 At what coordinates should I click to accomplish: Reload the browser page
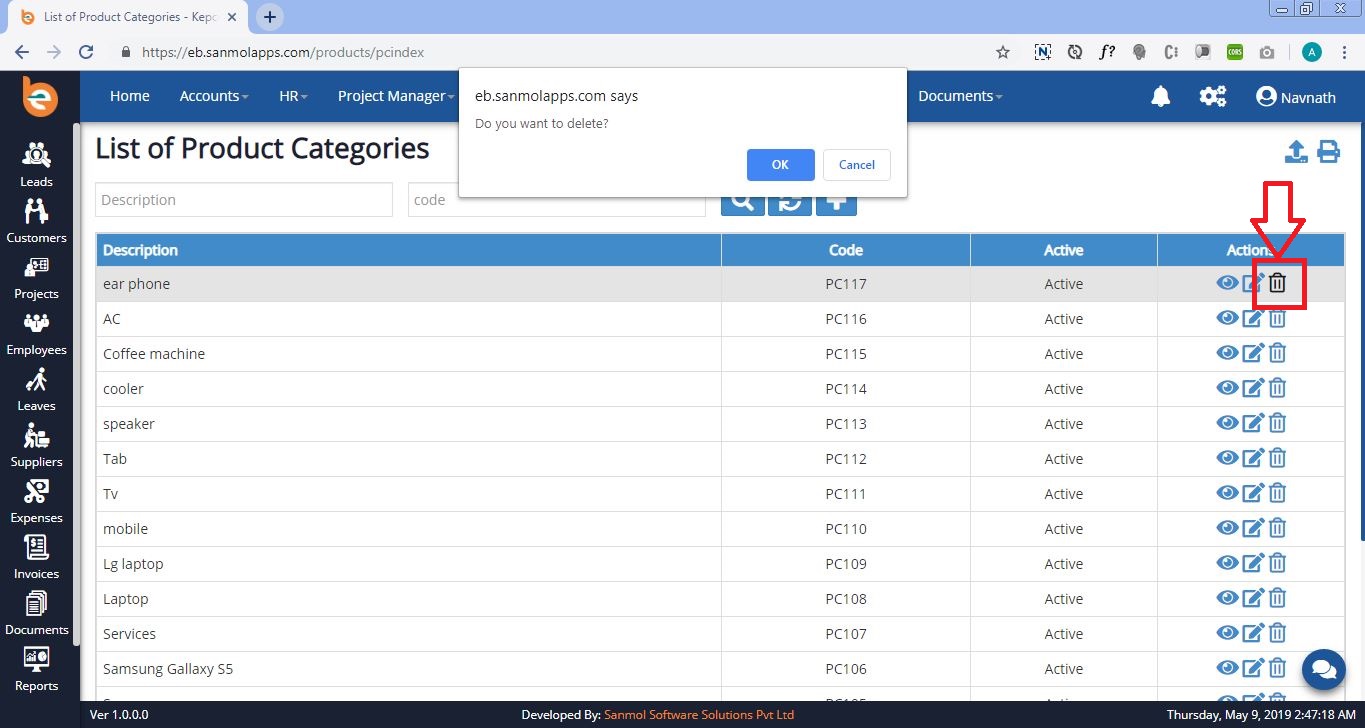coord(86,52)
